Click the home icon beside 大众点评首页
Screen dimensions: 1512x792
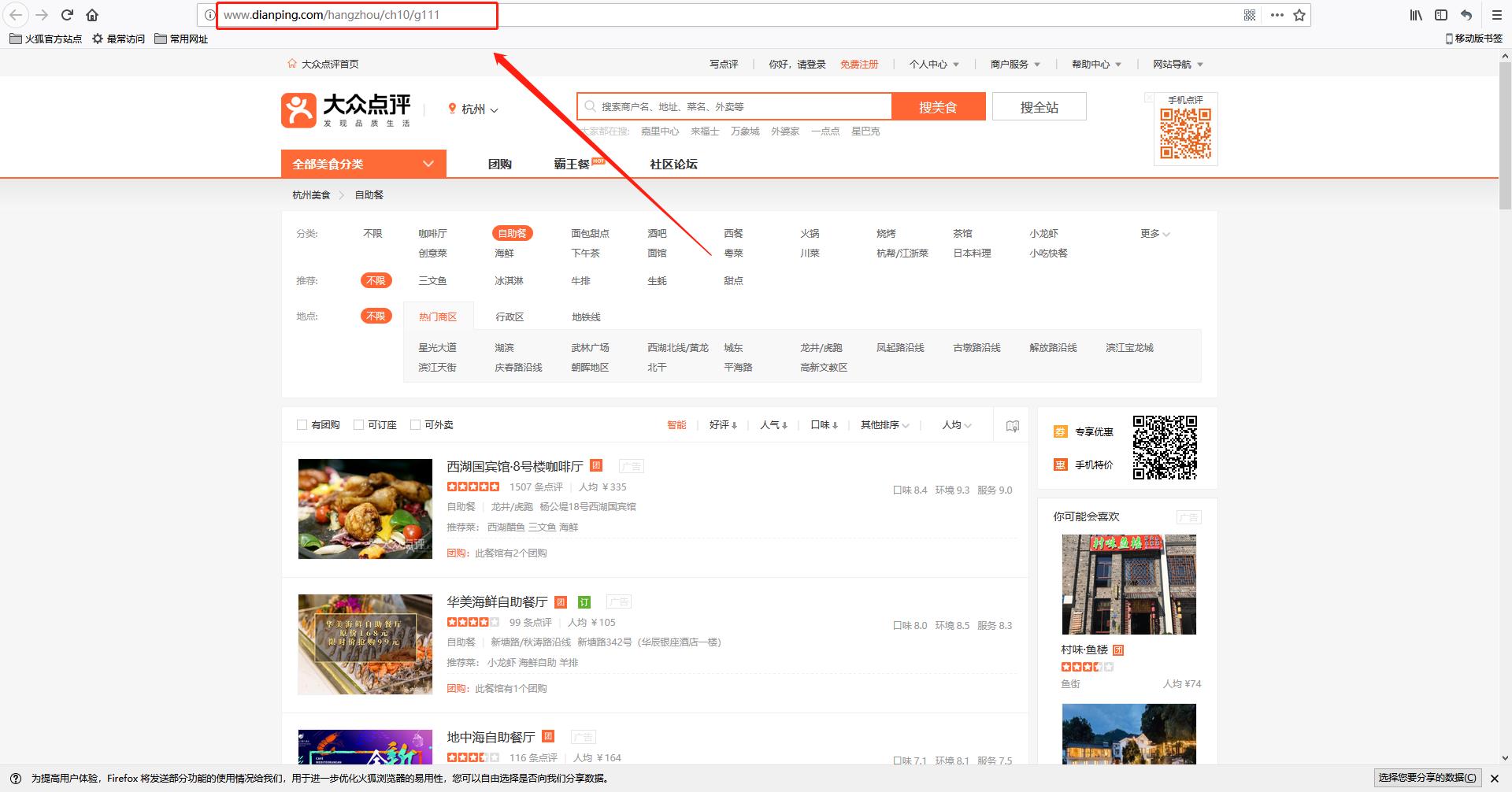pyautogui.click(x=292, y=64)
